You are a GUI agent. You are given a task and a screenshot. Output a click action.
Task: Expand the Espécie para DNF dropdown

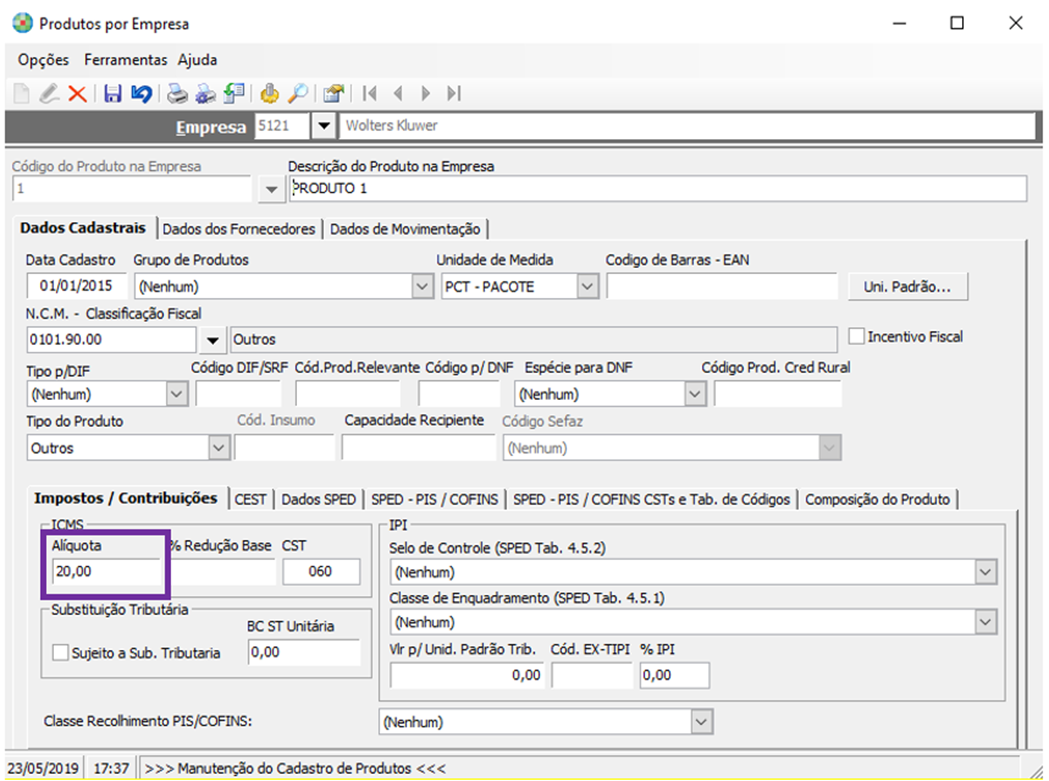[695, 394]
